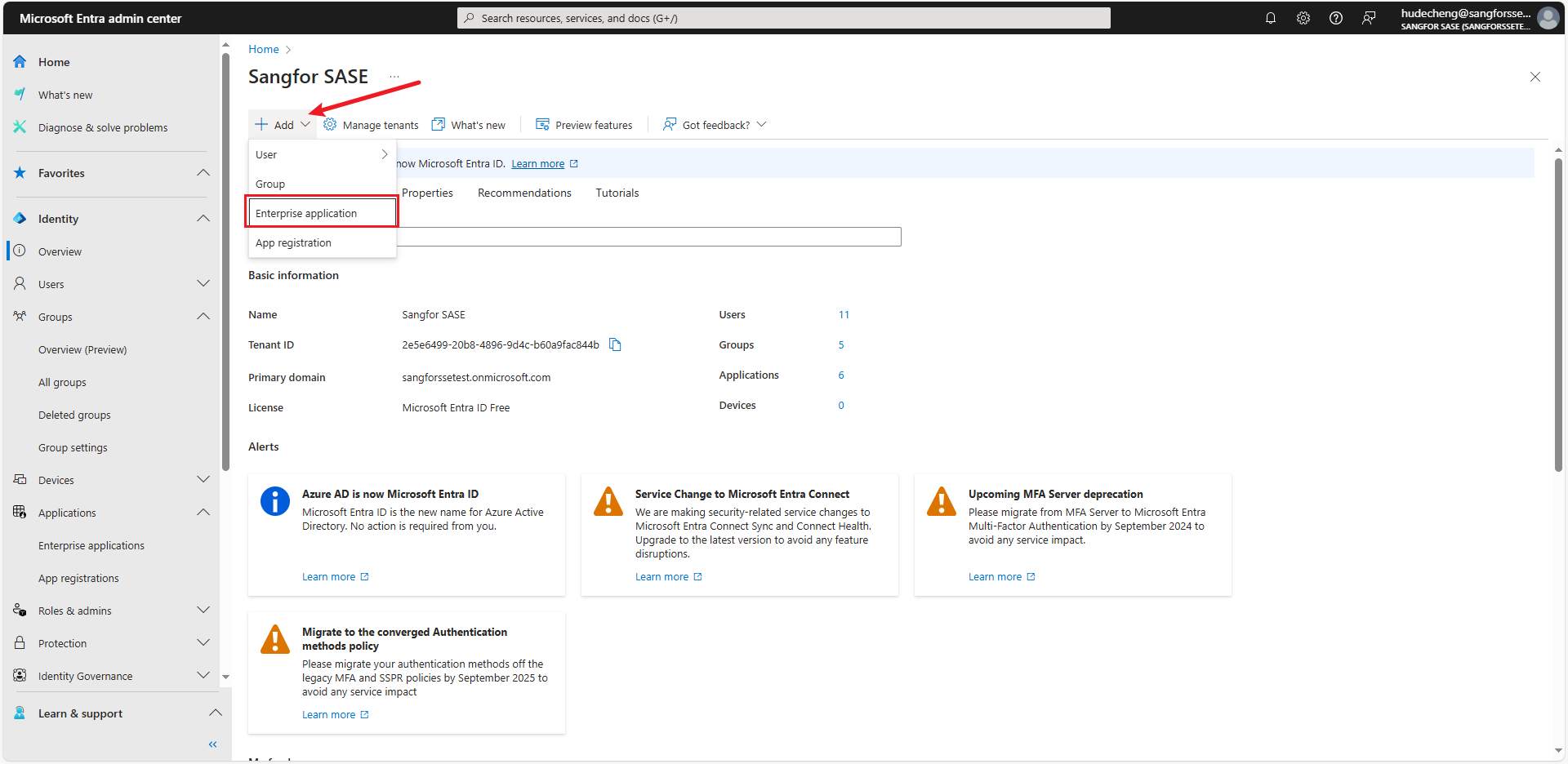Click the Home house icon in sidebar
Screen dimensions: 1568x764
coord(20,62)
